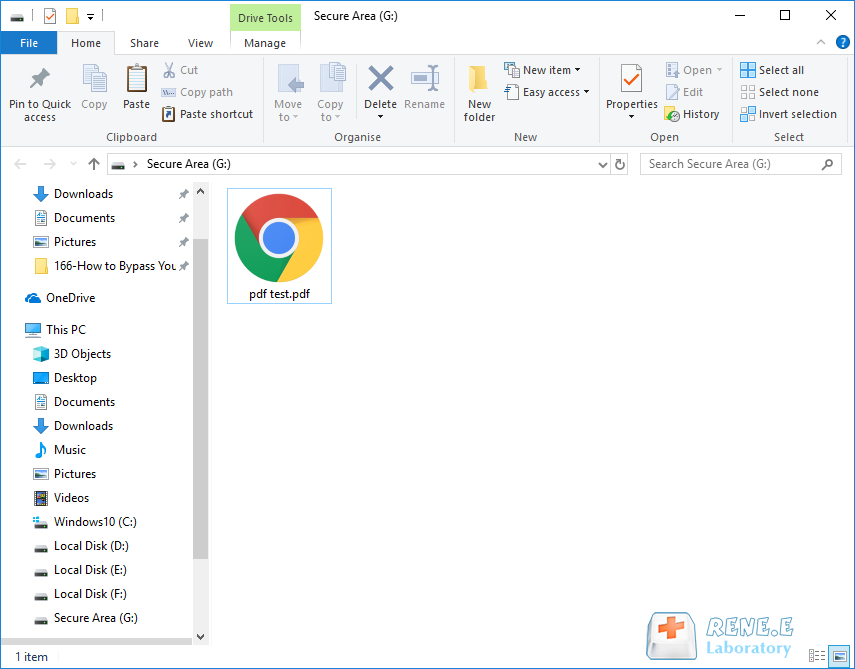Viewport: 855px width, 669px height.
Task: Click the title bar Properties quick icon
Action: tap(50, 16)
